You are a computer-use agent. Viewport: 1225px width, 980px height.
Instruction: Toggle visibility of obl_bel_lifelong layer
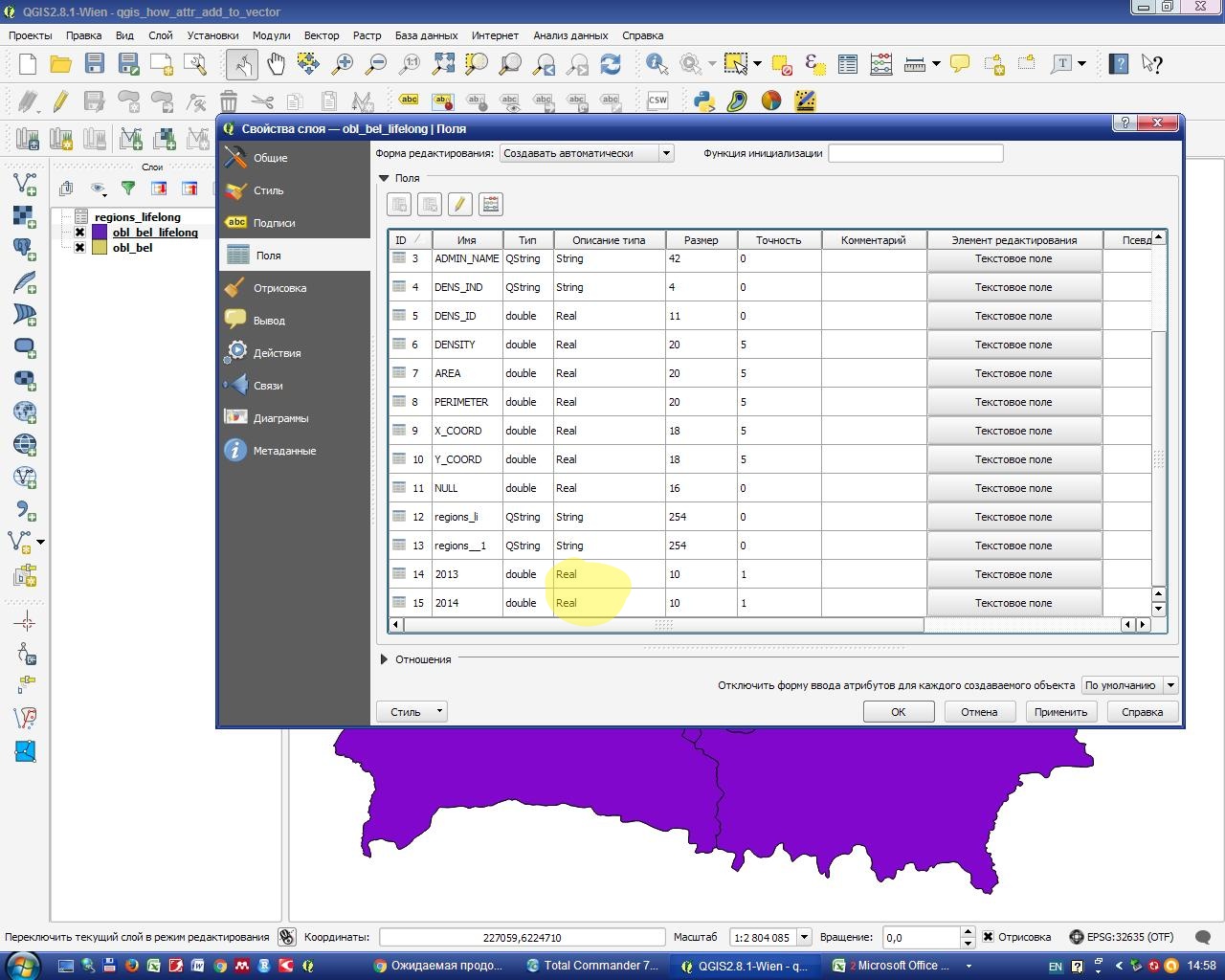(79, 232)
